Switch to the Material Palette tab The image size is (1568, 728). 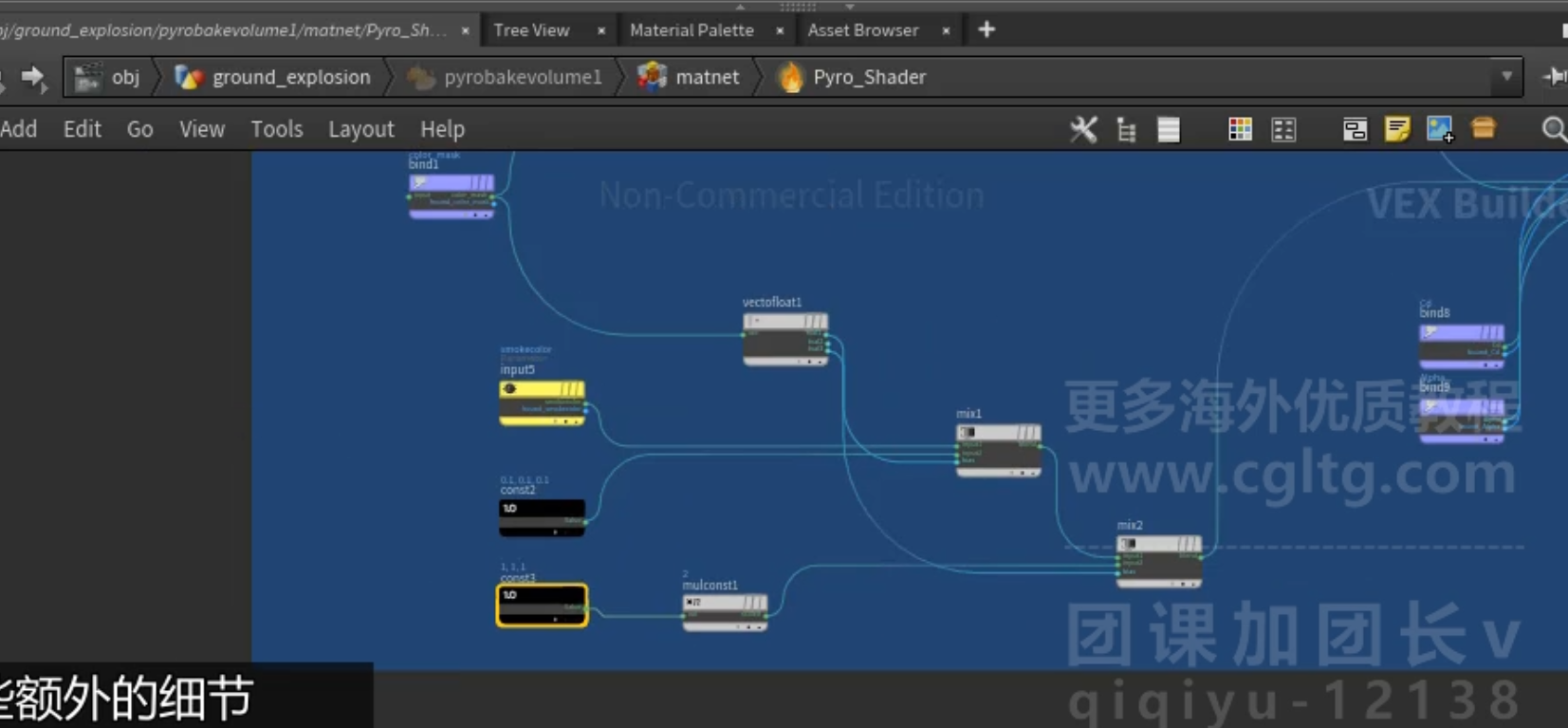click(x=692, y=30)
